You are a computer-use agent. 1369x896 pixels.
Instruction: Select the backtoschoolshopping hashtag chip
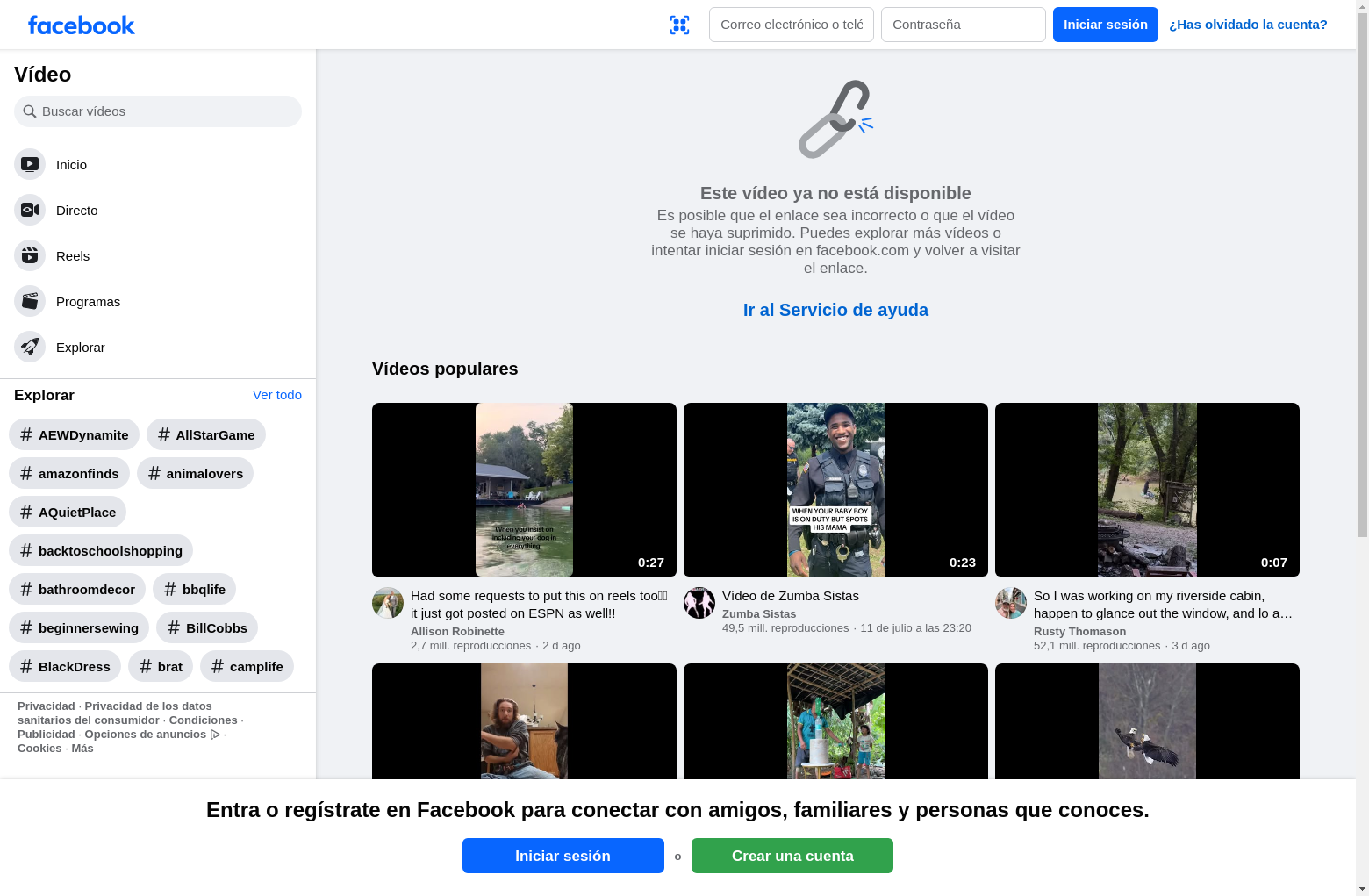click(x=101, y=550)
